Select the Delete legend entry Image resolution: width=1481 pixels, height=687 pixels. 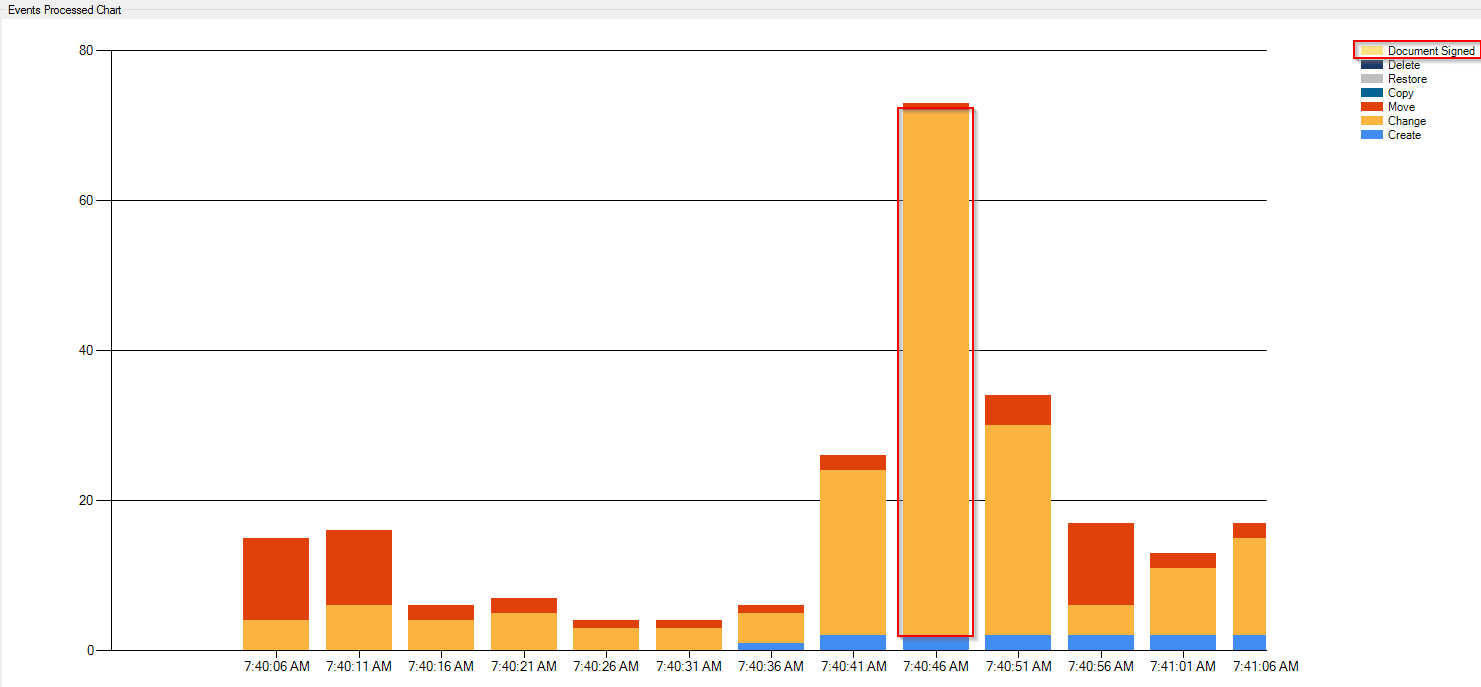point(1404,64)
